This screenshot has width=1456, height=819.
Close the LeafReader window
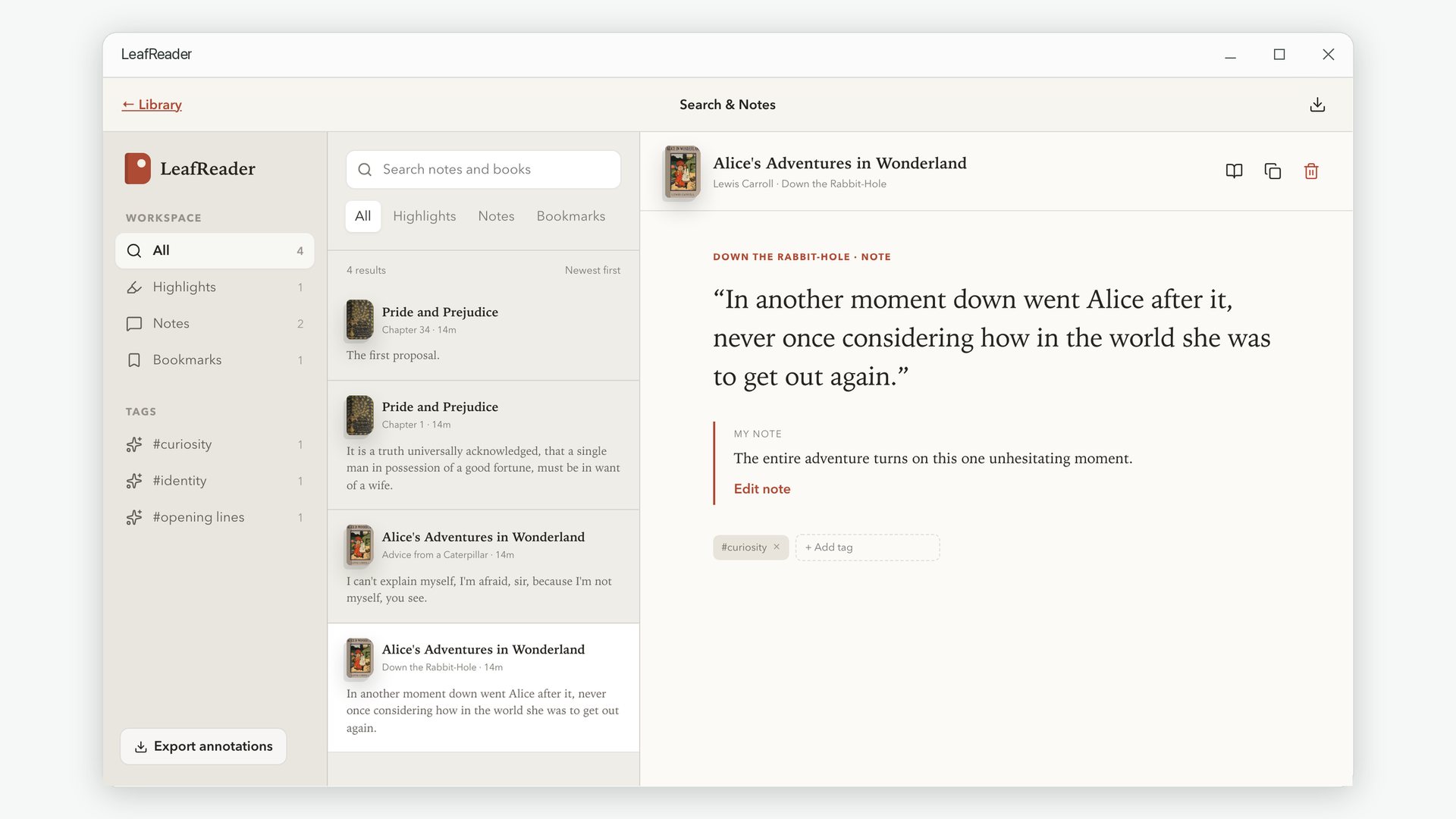pyautogui.click(x=1328, y=55)
